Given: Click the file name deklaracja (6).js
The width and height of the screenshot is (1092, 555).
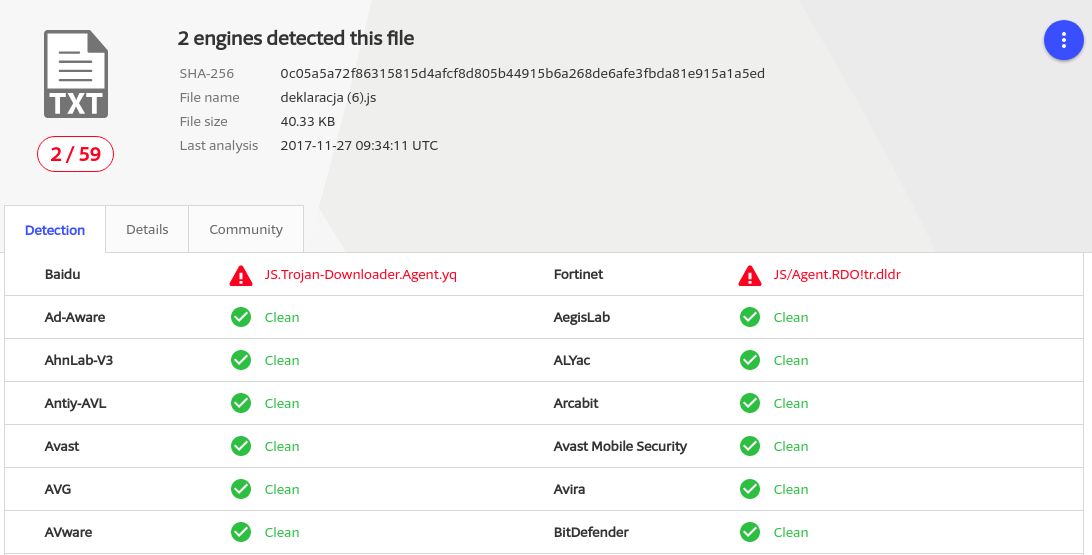Looking at the screenshot, I should [x=328, y=98].
